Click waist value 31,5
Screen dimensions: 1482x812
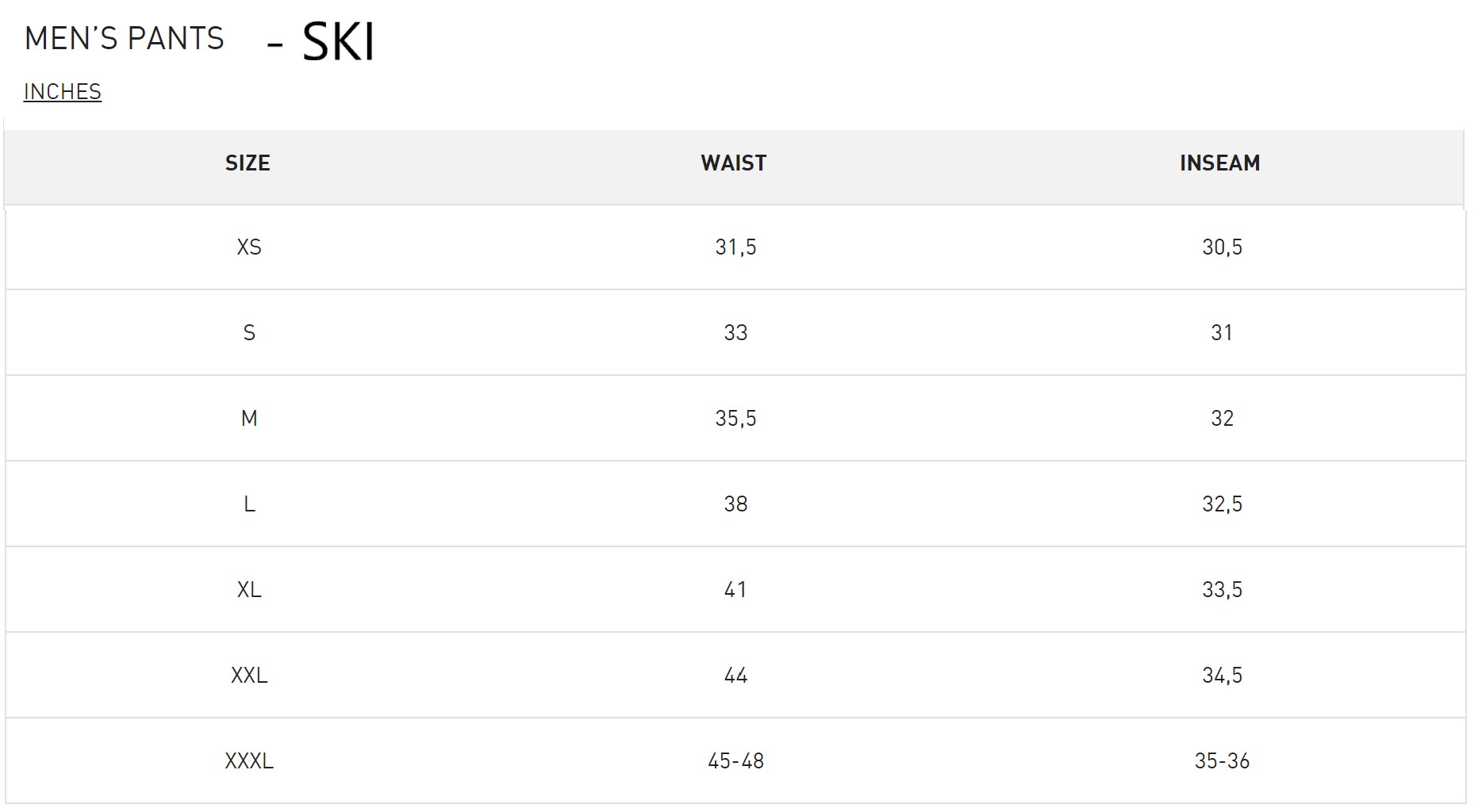(735, 247)
